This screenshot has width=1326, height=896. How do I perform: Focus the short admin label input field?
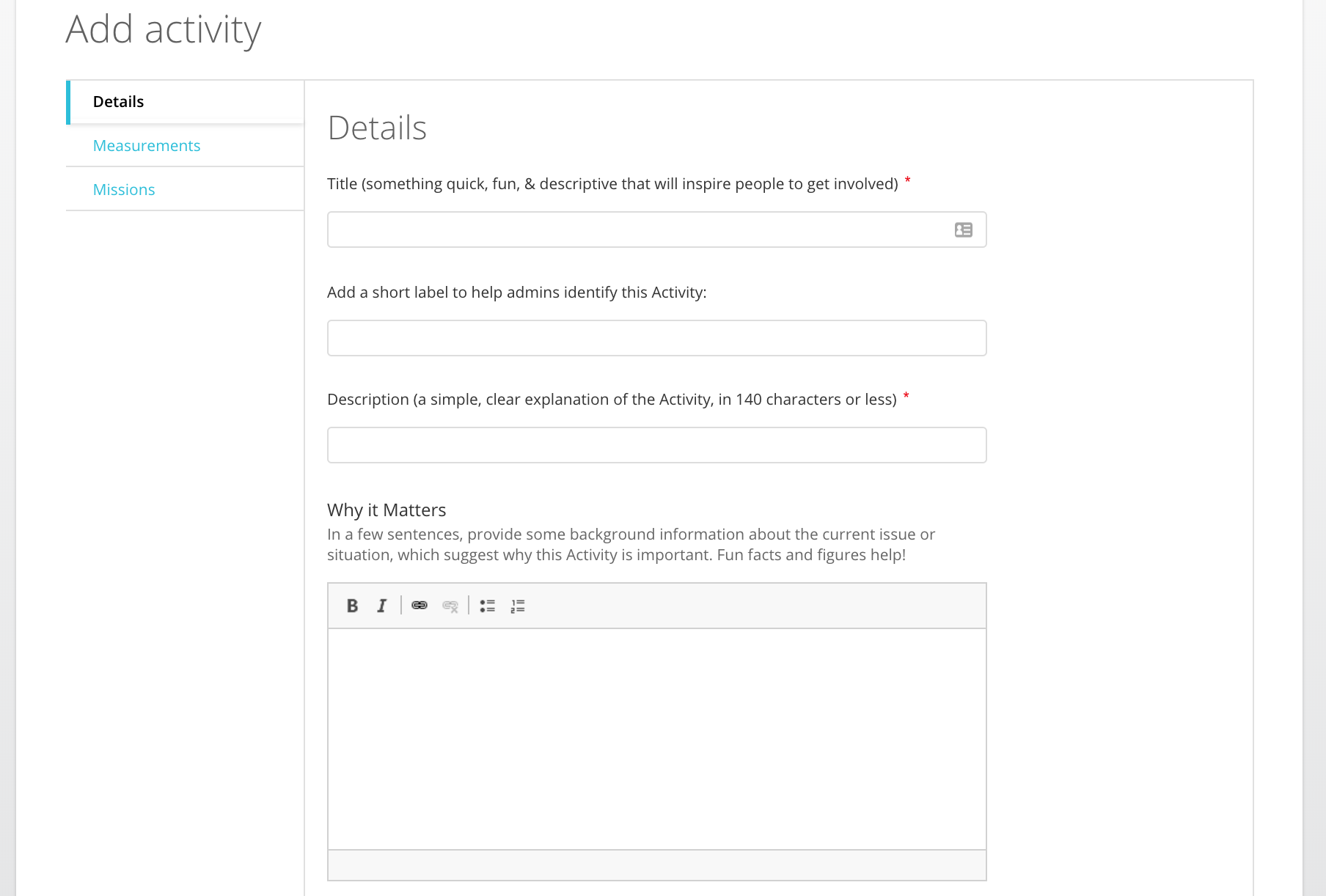(x=656, y=338)
